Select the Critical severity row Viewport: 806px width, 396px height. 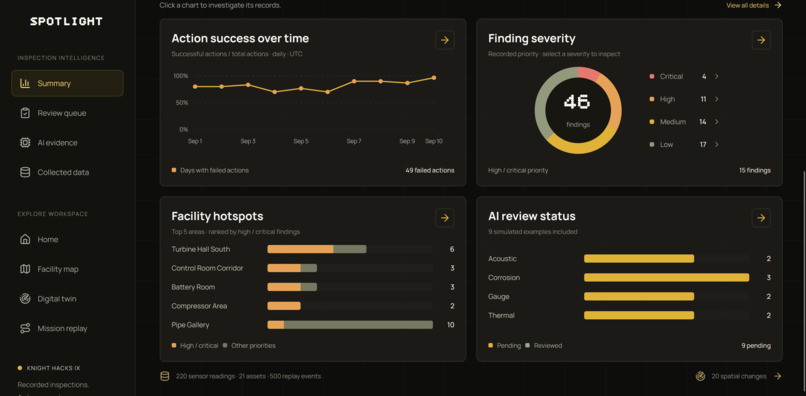684,76
